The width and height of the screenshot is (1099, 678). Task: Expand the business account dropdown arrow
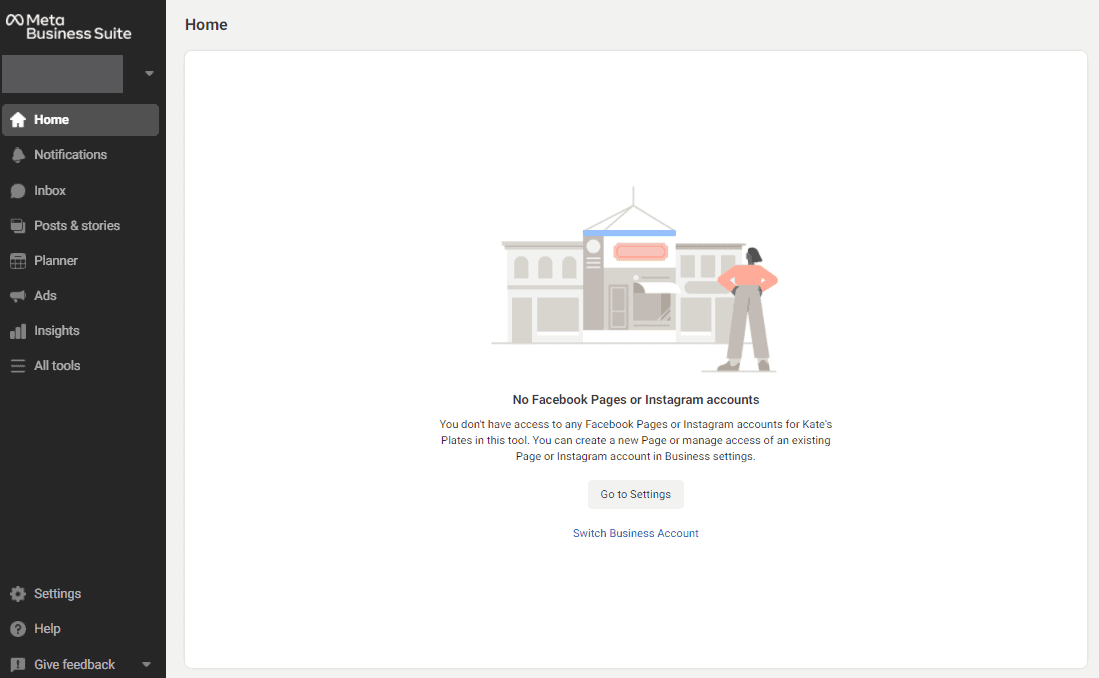(149, 74)
